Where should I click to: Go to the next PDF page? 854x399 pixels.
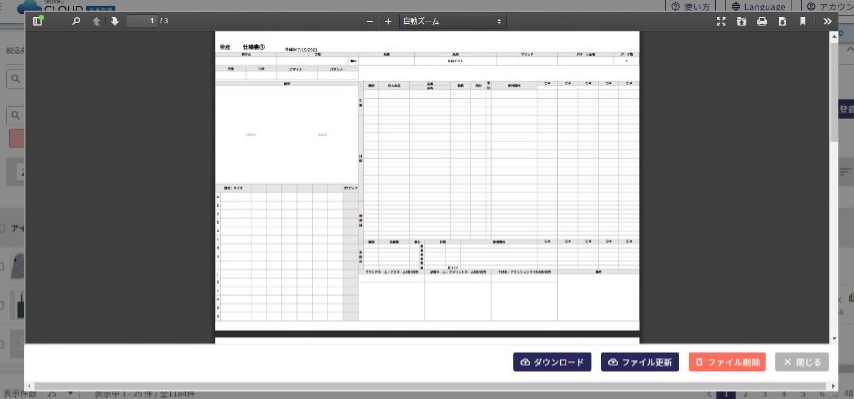coord(114,21)
